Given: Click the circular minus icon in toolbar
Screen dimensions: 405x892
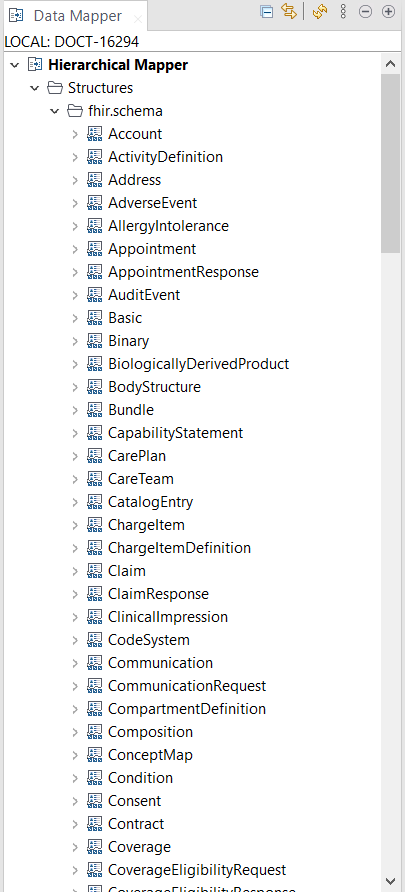Looking at the screenshot, I should (x=366, y=11).
